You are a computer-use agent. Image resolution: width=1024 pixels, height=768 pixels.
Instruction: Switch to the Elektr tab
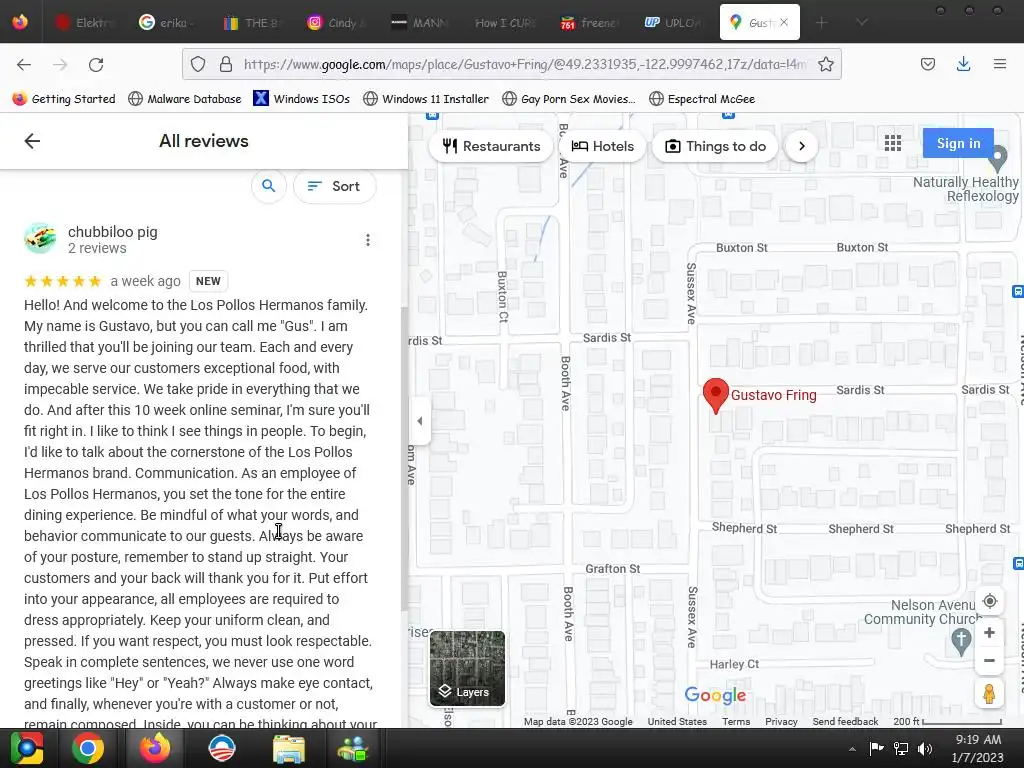84,23
